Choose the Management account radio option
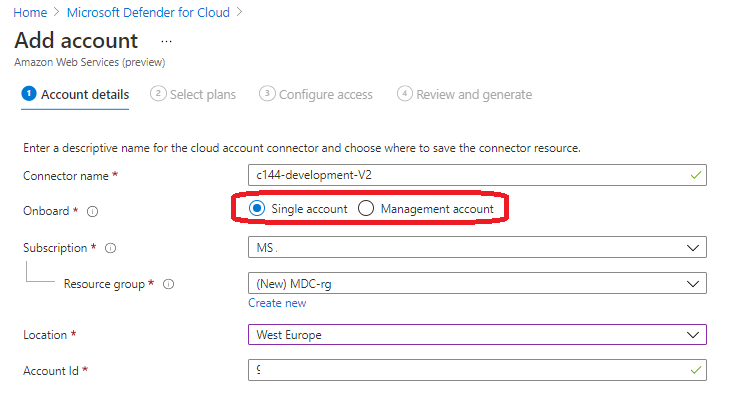 [365, 209]
